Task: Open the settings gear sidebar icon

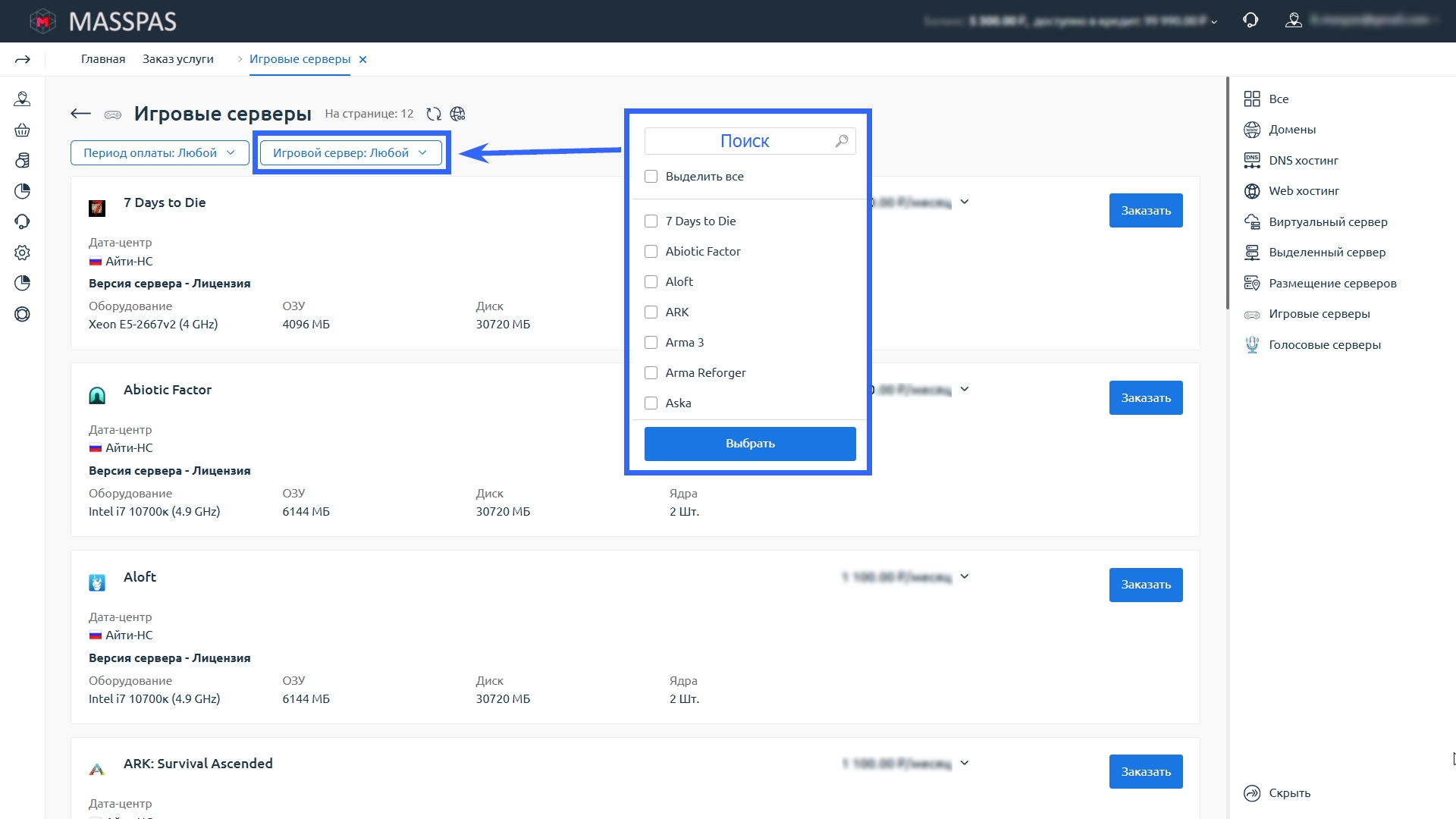Action: (22, 253)
